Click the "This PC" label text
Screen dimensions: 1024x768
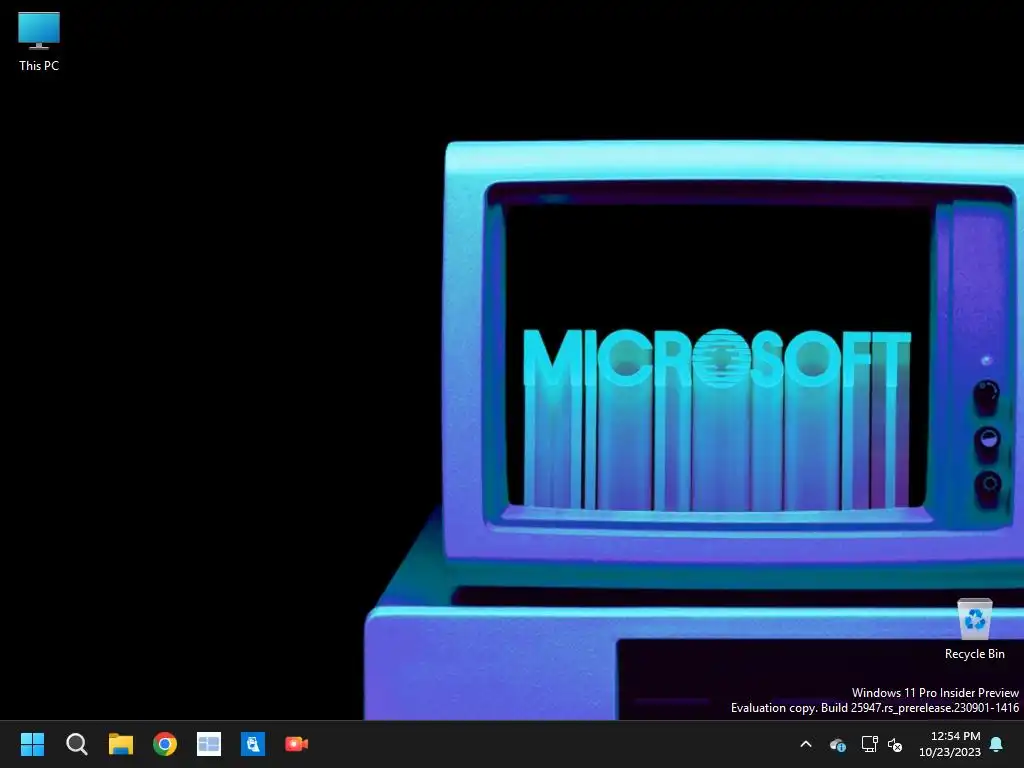(x=39, y=65)
